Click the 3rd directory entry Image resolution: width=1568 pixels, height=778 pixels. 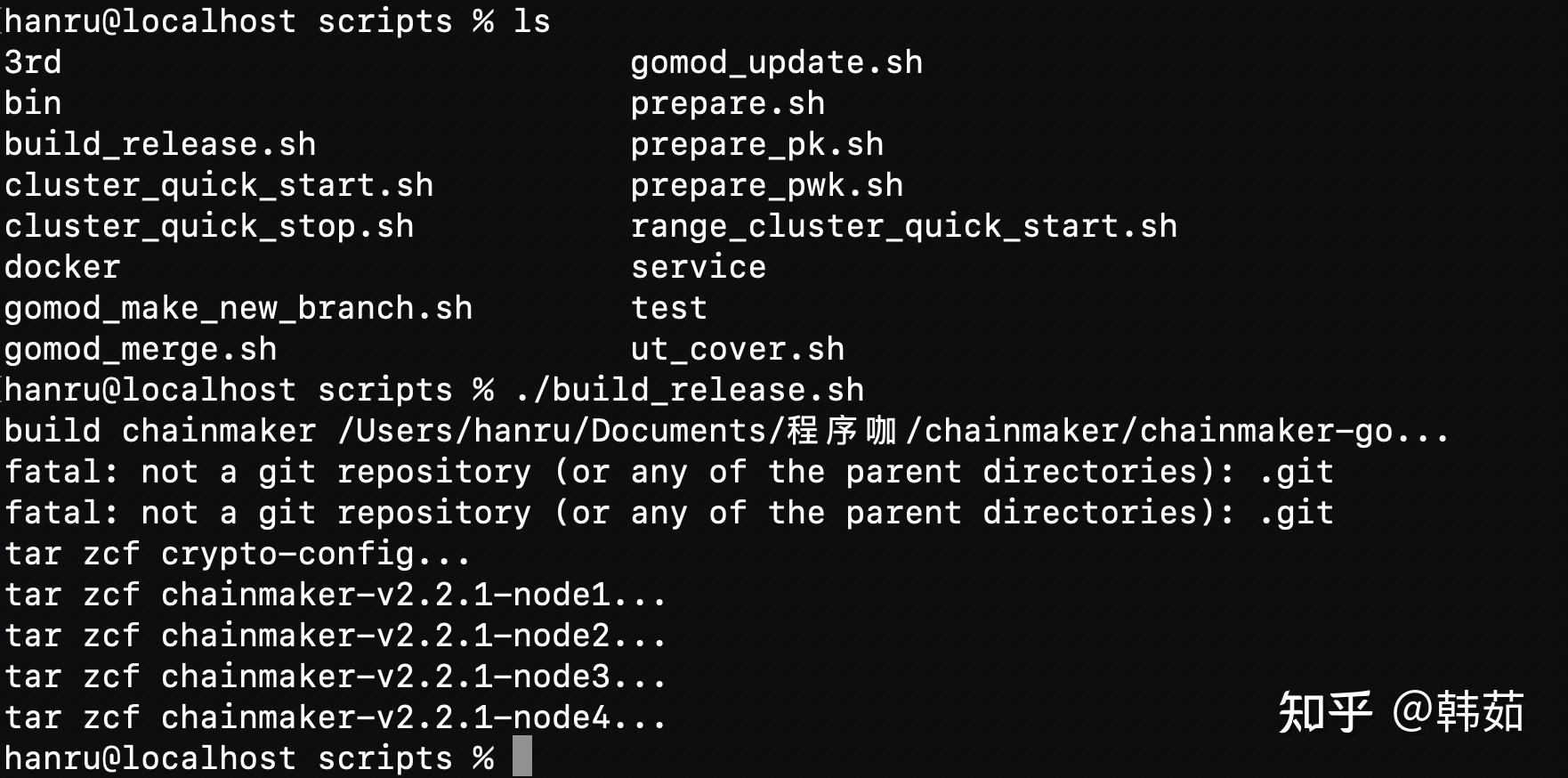tap(33, 62)
